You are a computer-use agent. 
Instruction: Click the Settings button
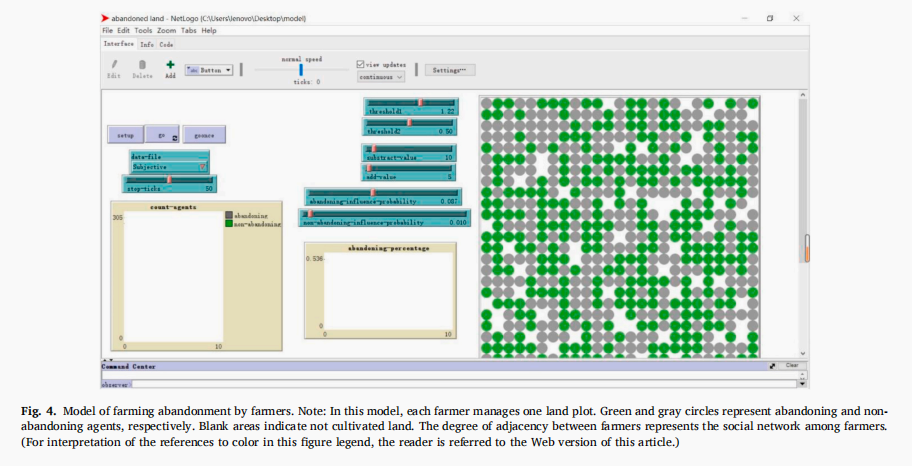coord(450,70)
